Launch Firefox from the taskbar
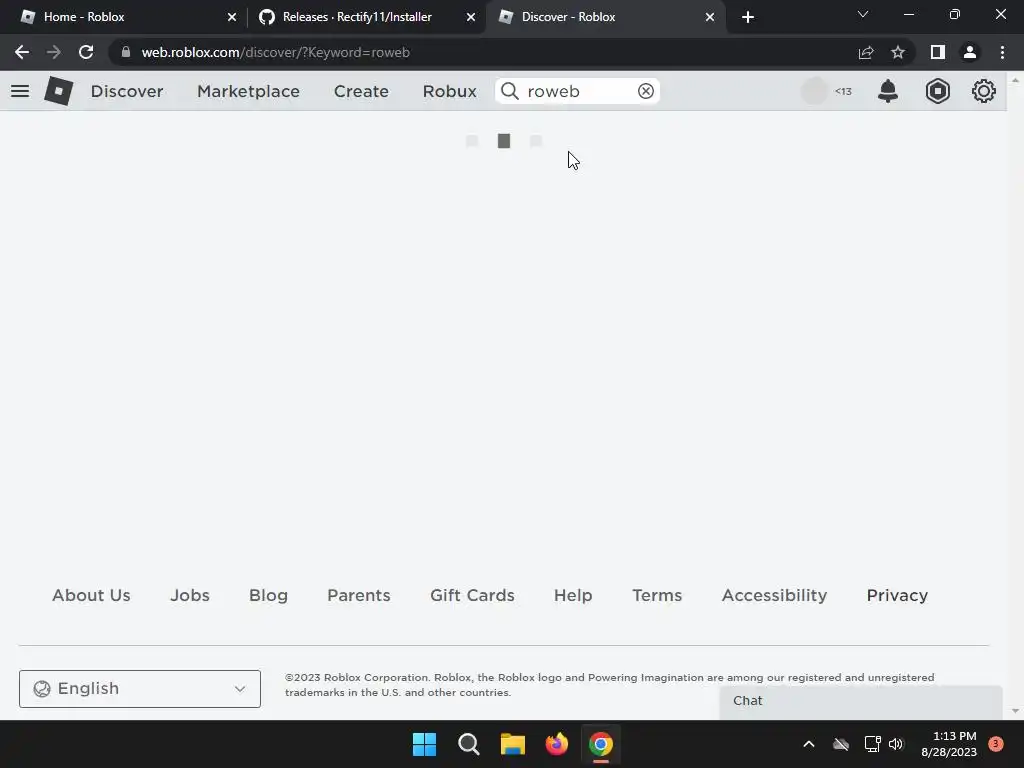The width and height of the screenshot is (1024, 768). [557, 744]
